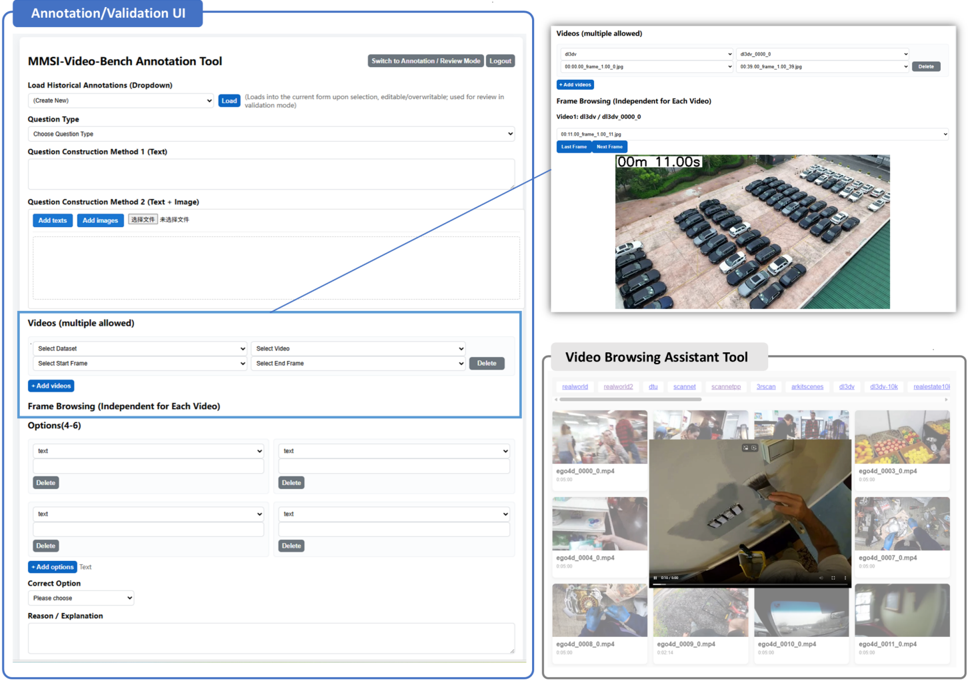Select the ego4d_0003_0.mp4 video thumbnail
This screenshot has width=968, height=681.
pos(902,437)
